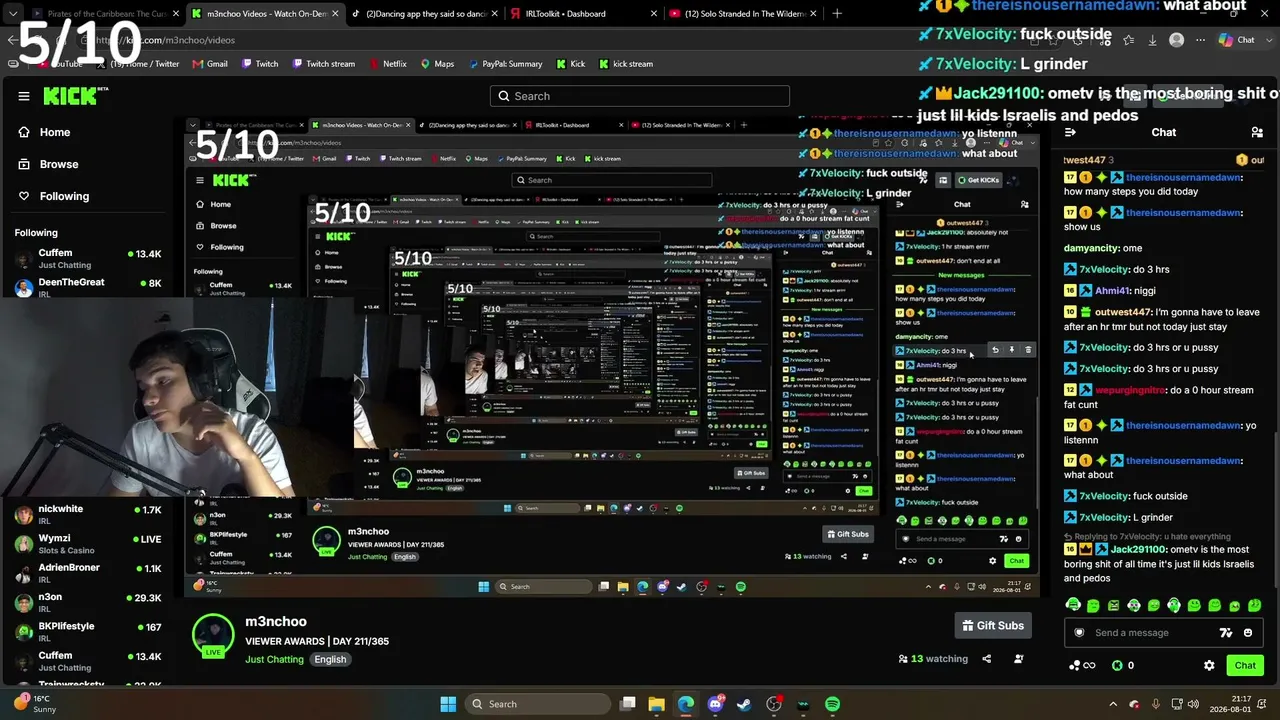Viewport: 1280px width, 720px height.
Task: Click the user icon beside share
Action: (1019, 659)
